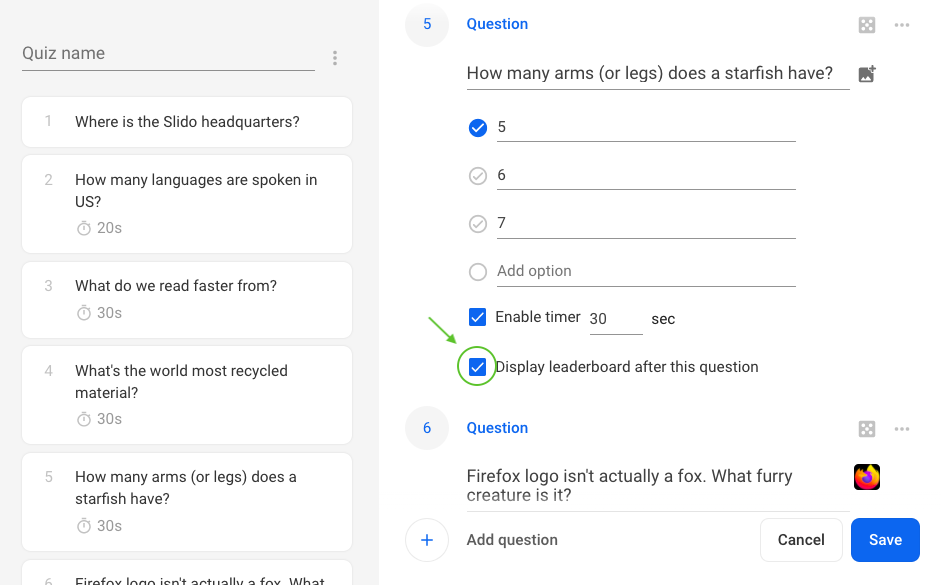The width and height of the screenshot is (941, 585).
Task: Click timer icon on question 2 card
Action: [84, 229]
